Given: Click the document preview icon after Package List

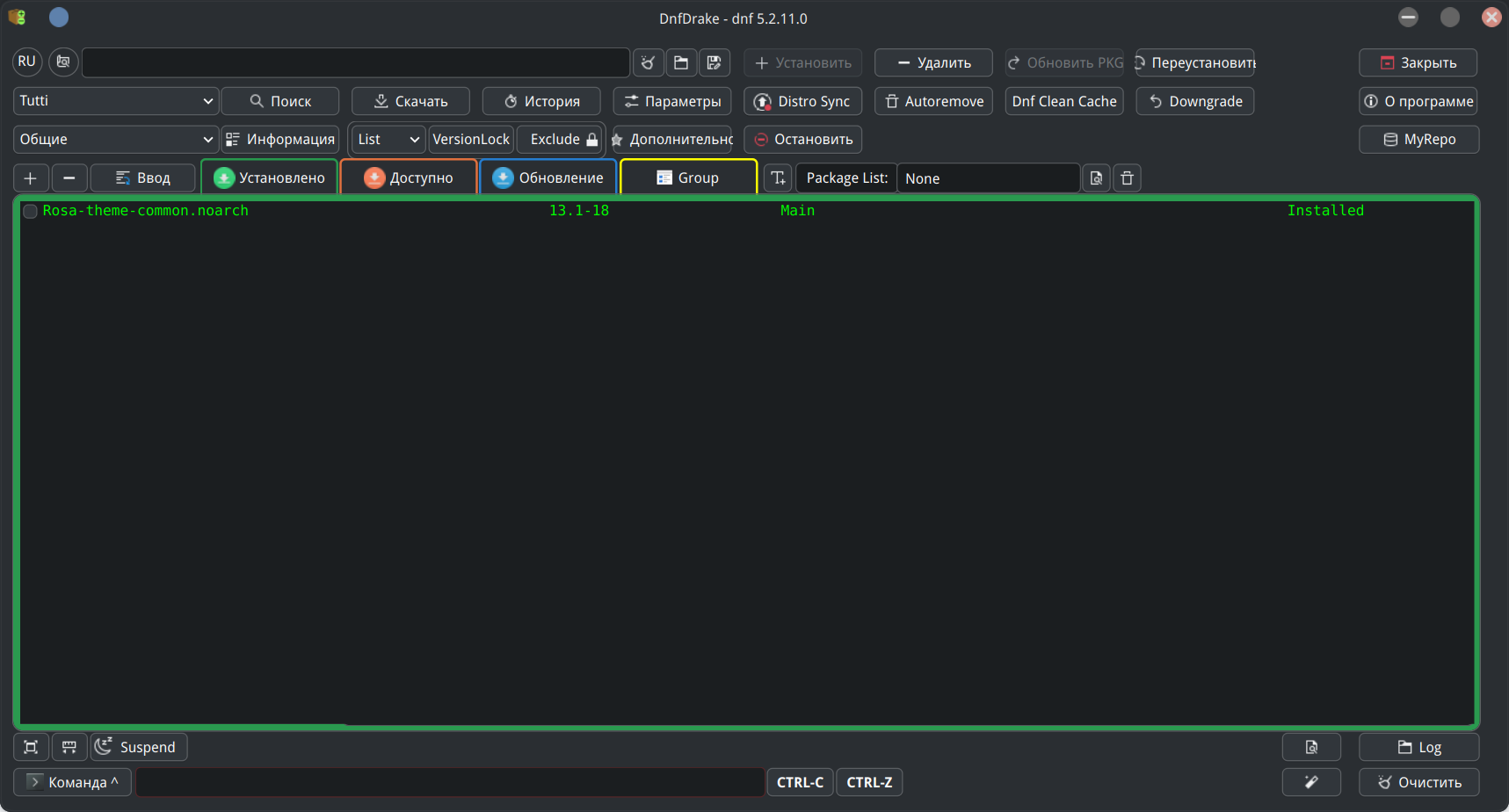Looking at the screenshot, I should [1096, 178].
